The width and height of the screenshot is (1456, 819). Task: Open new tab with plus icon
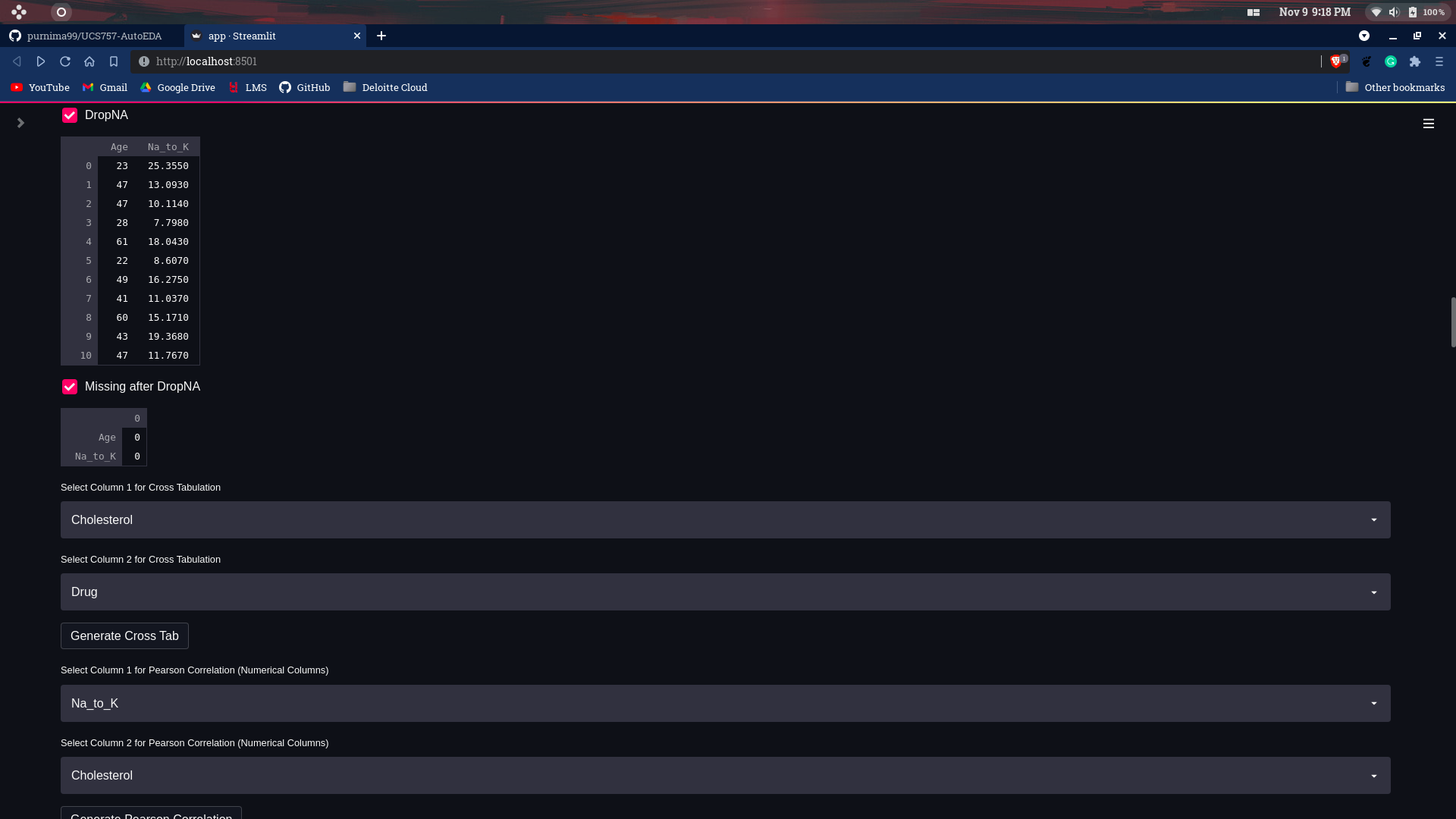pos(381,36)
